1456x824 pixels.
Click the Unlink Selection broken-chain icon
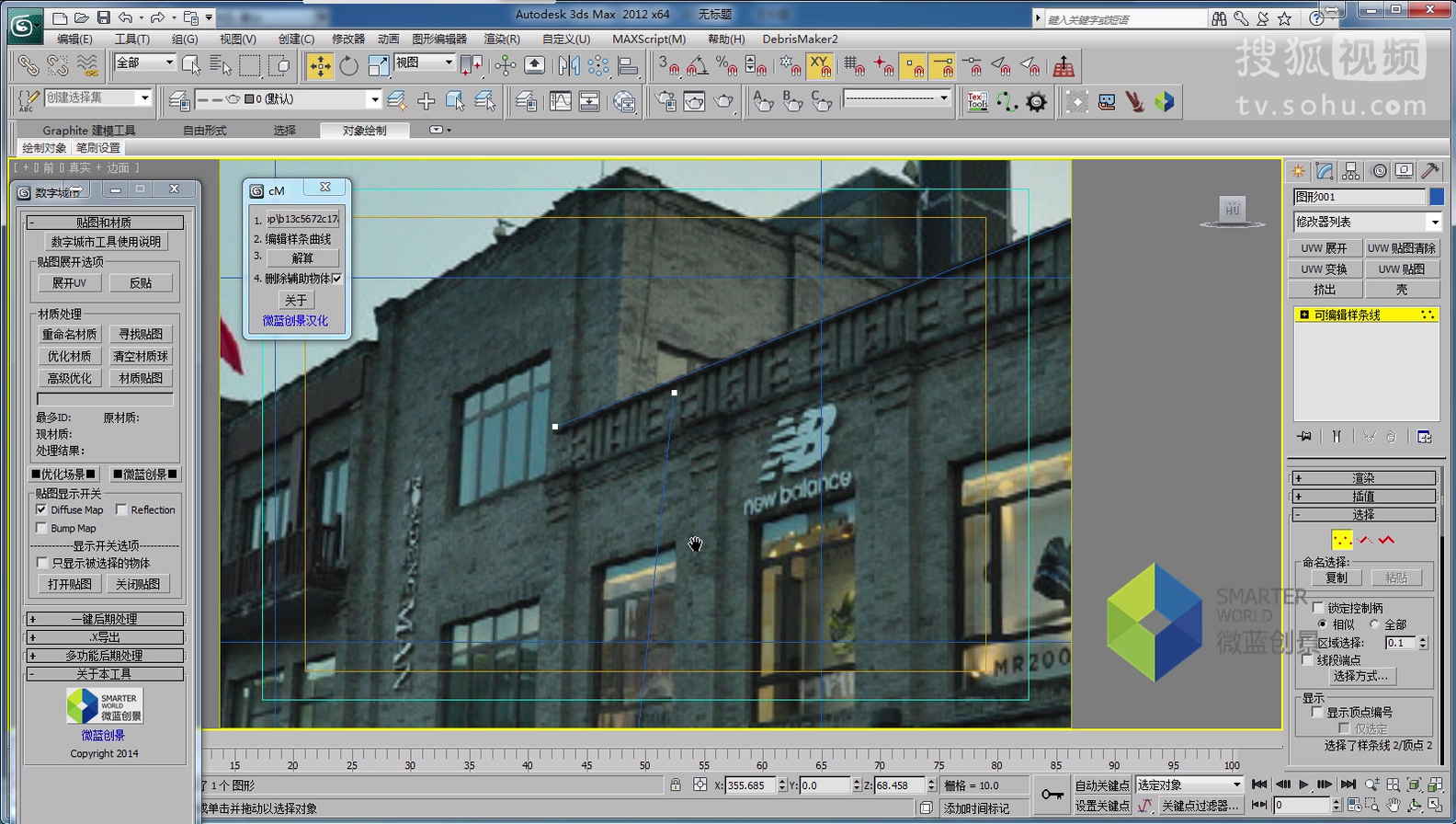(58, 65)
